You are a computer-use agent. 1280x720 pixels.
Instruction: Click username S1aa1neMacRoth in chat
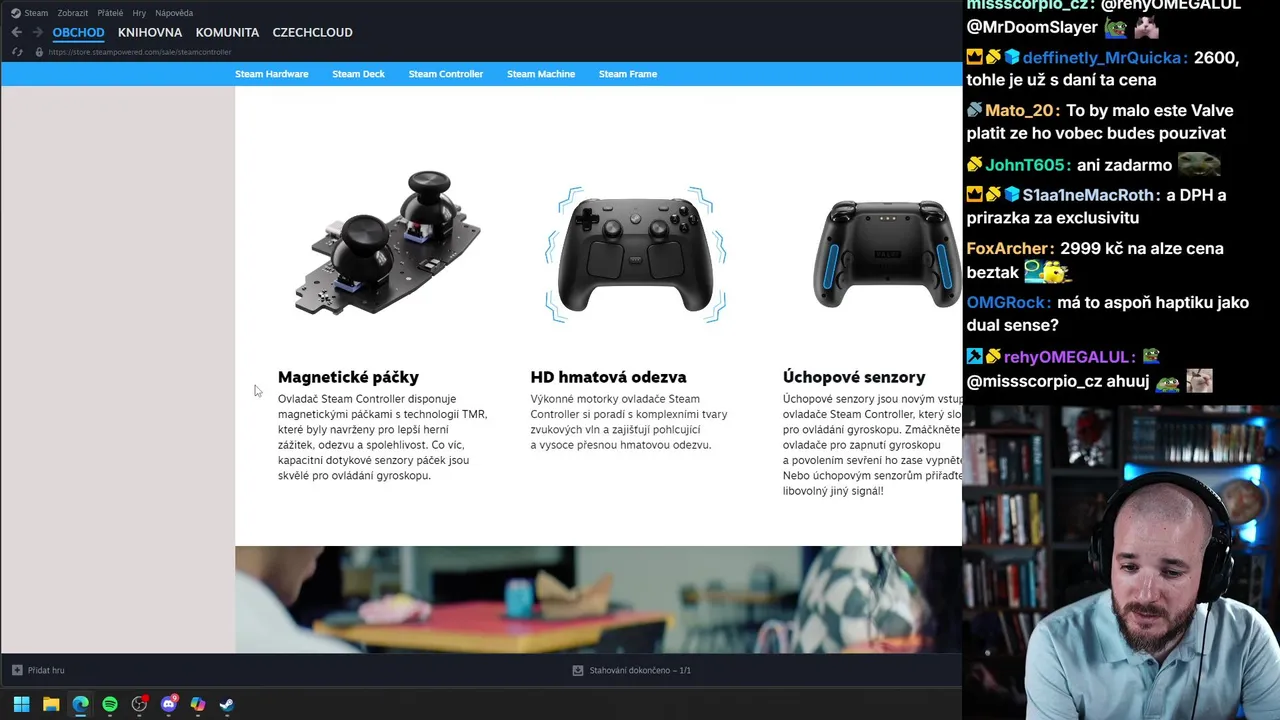click(x=1091, y=195)
